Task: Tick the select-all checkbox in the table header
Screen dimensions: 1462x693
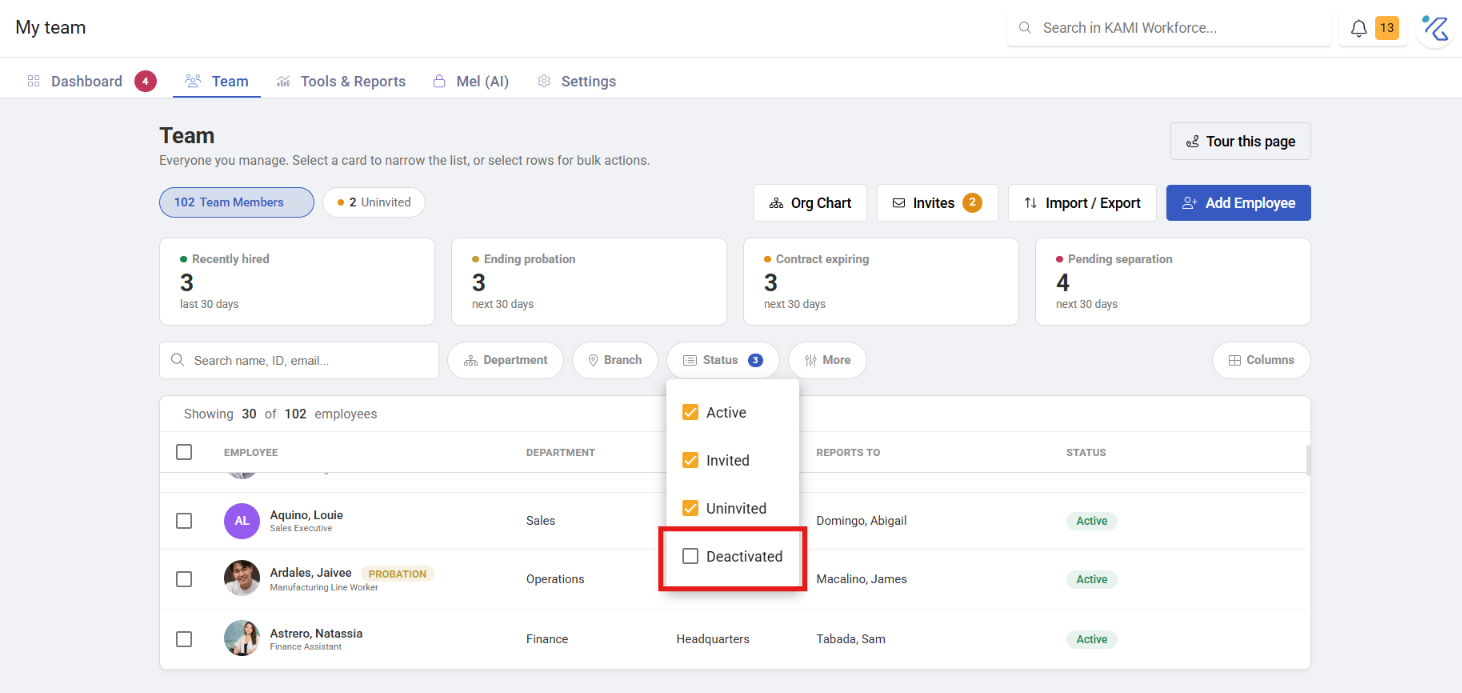Action: click(x=184, y=452)
